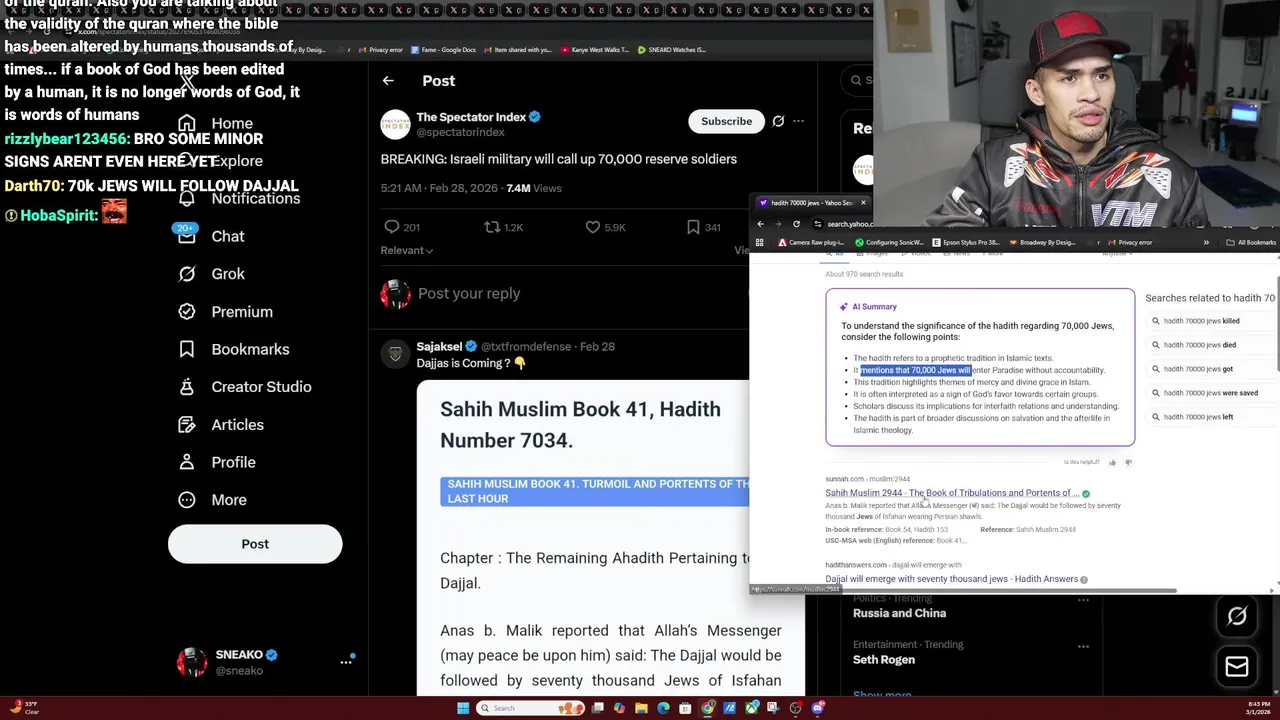The width and height of the screenshot is (1280, 720).
Task: Select related search 'hadith 70000 jews left'
Action: (1198, 417)
